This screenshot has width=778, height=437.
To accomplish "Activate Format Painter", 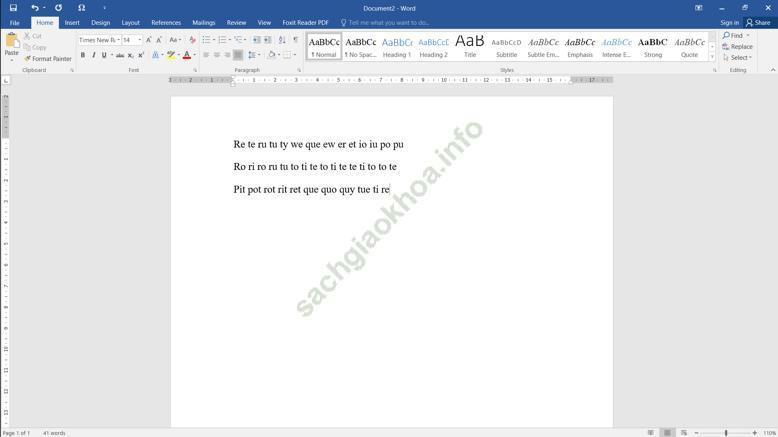I will coord(48,59).
